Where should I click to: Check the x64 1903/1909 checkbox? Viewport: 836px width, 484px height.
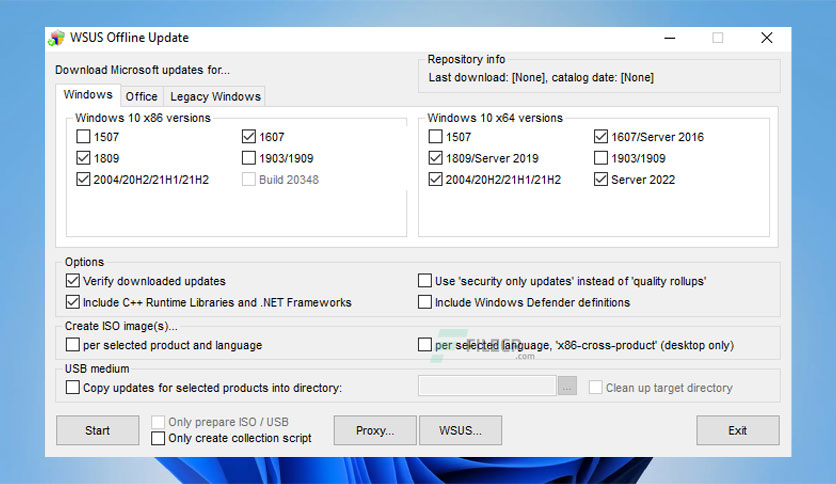[x=601, y=158]
